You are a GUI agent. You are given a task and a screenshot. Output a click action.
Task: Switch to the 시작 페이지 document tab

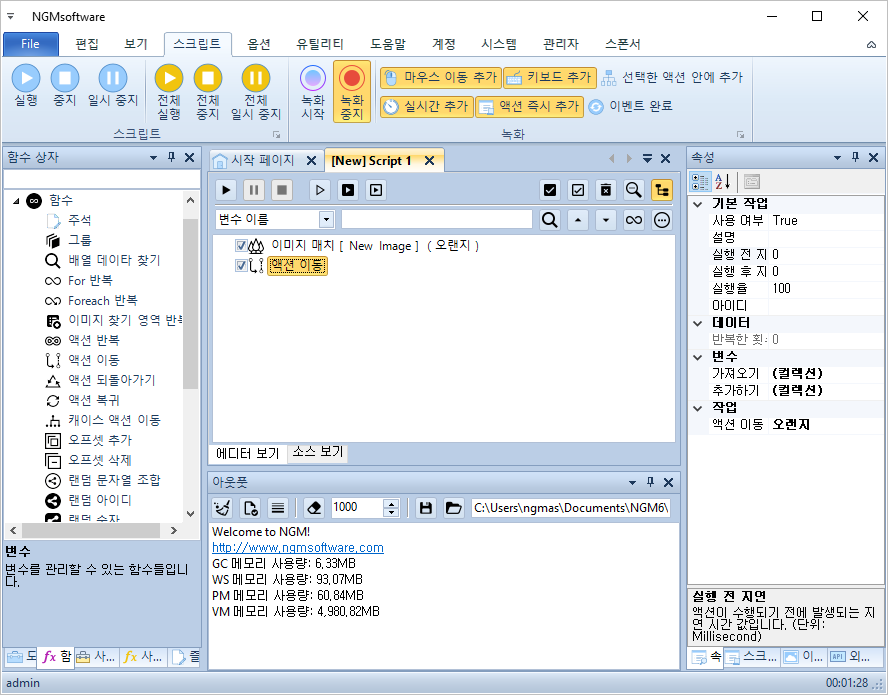[262, 160]
